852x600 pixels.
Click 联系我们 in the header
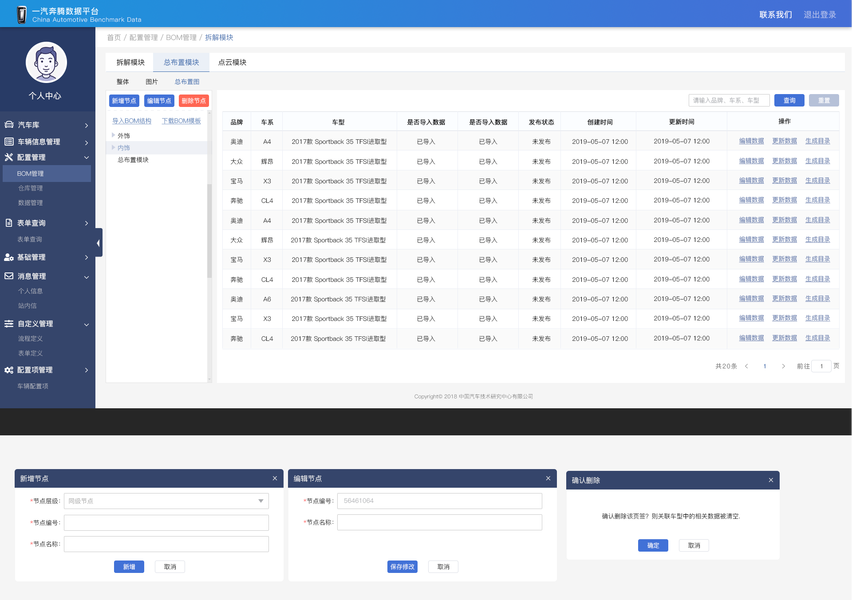(775, 15)
